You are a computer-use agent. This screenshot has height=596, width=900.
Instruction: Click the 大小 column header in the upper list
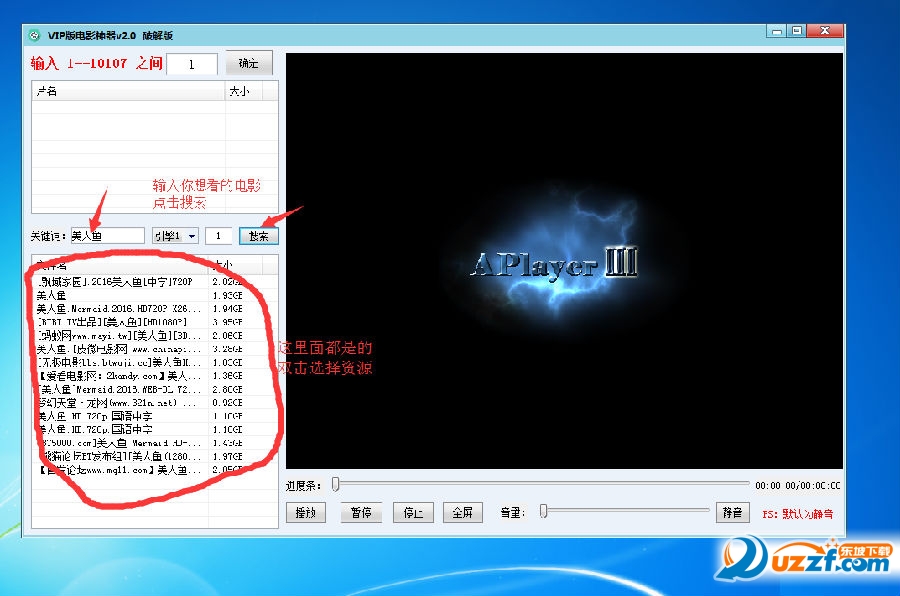pos(243,91)
